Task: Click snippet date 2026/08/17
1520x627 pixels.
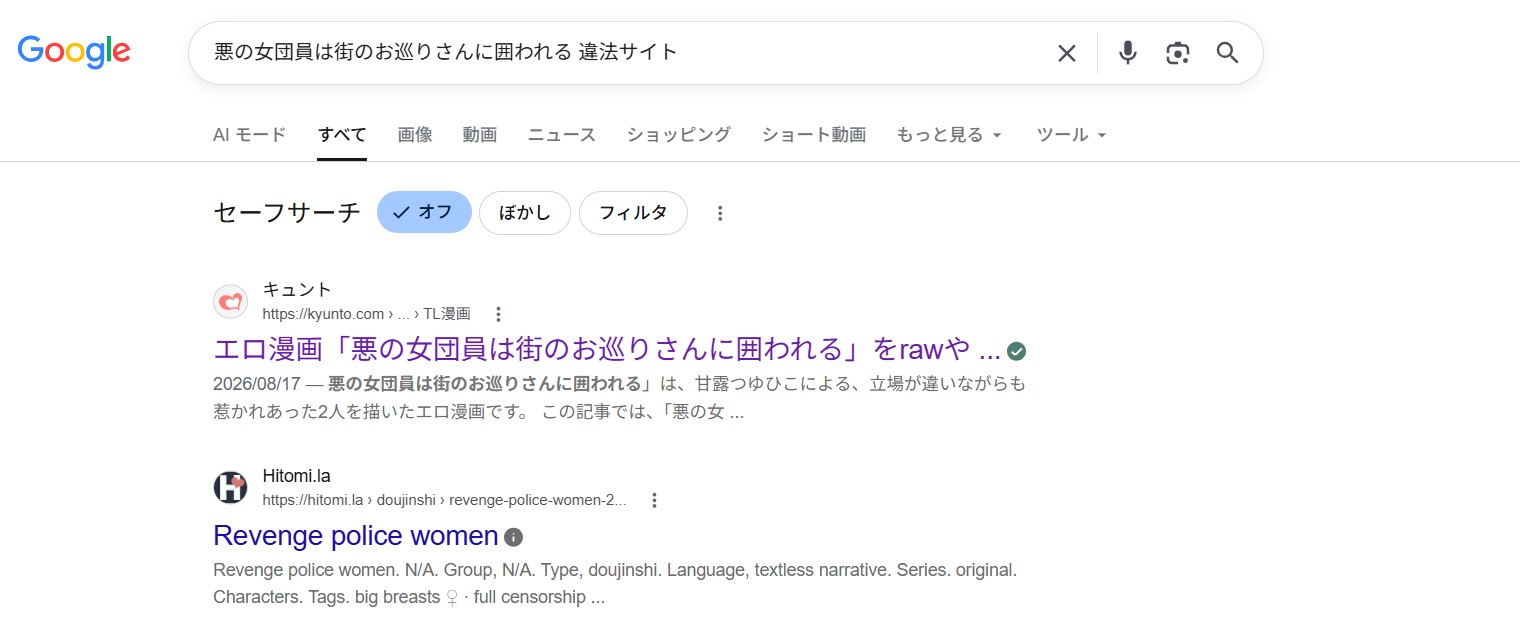Action: (257, 384)
